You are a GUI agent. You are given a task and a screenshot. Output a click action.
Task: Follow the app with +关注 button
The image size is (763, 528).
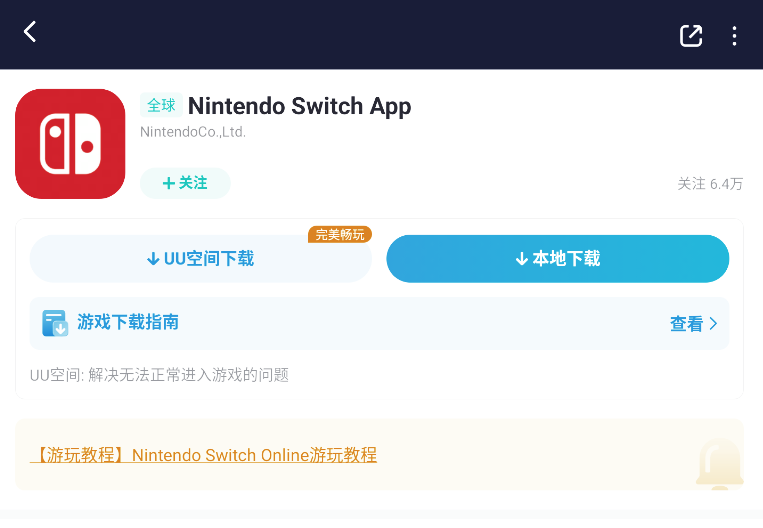pyautogui.click(x=185, y=183)
